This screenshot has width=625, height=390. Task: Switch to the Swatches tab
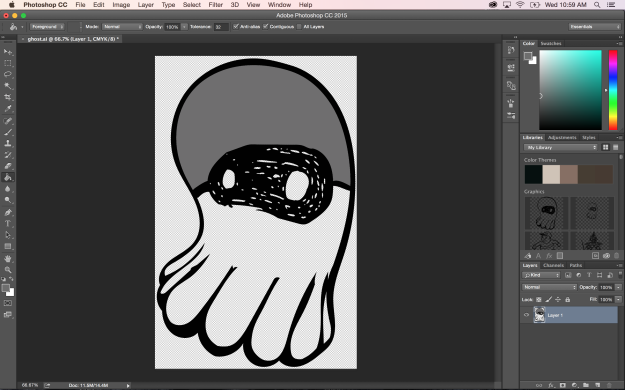550,43
